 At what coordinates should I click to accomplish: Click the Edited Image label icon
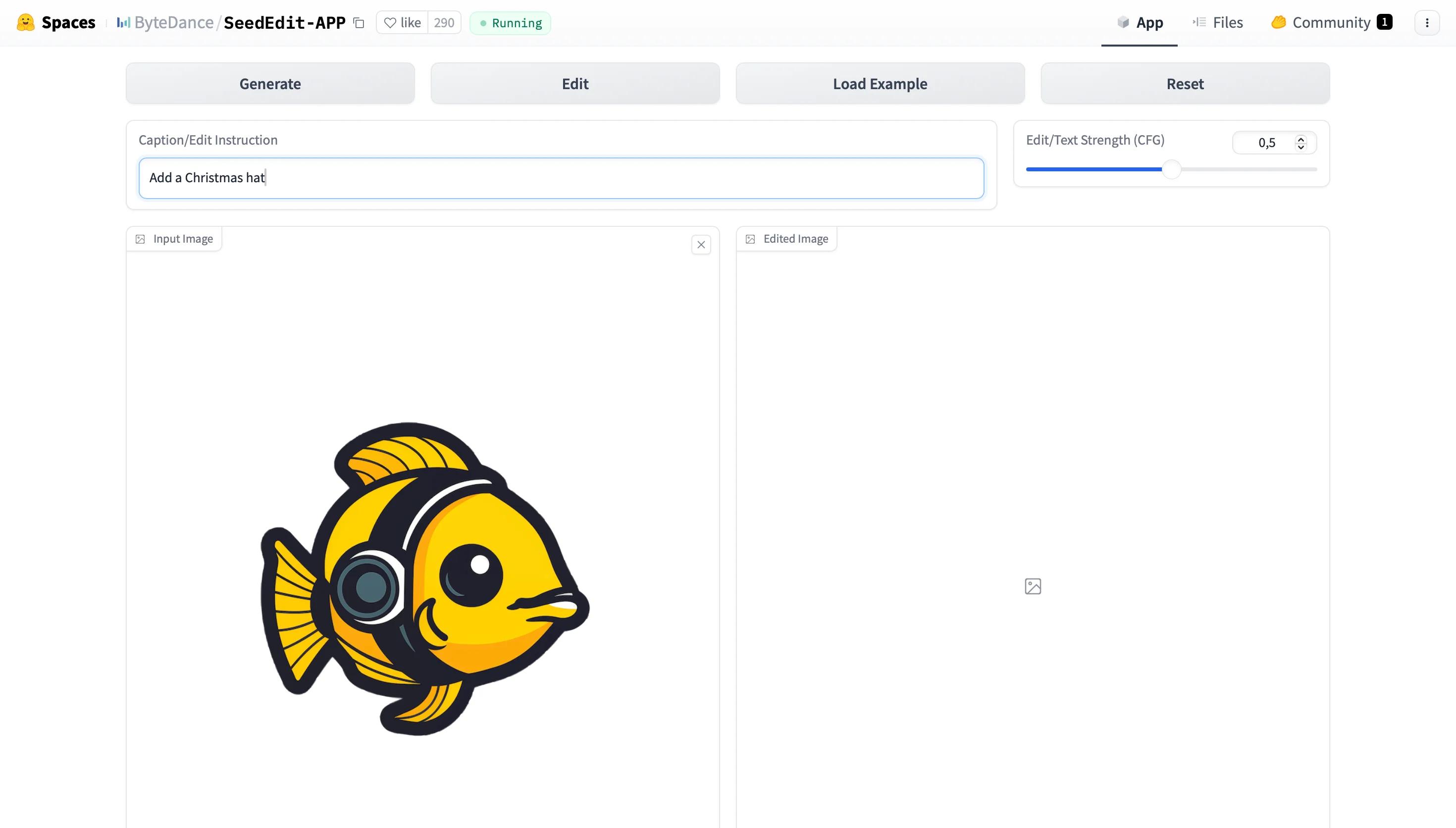pos(750,239)
